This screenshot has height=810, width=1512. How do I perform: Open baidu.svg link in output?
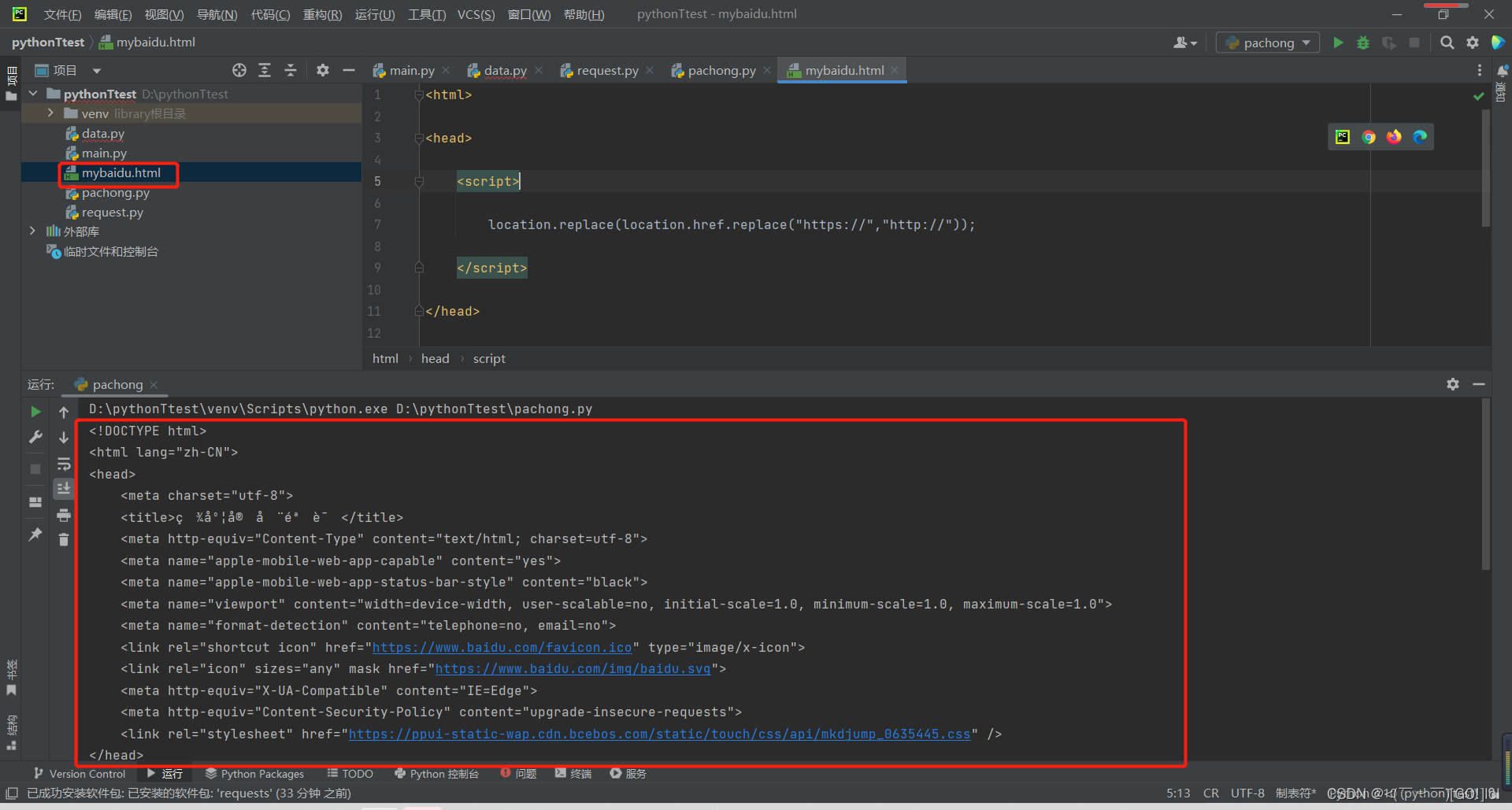click(573, 668)
